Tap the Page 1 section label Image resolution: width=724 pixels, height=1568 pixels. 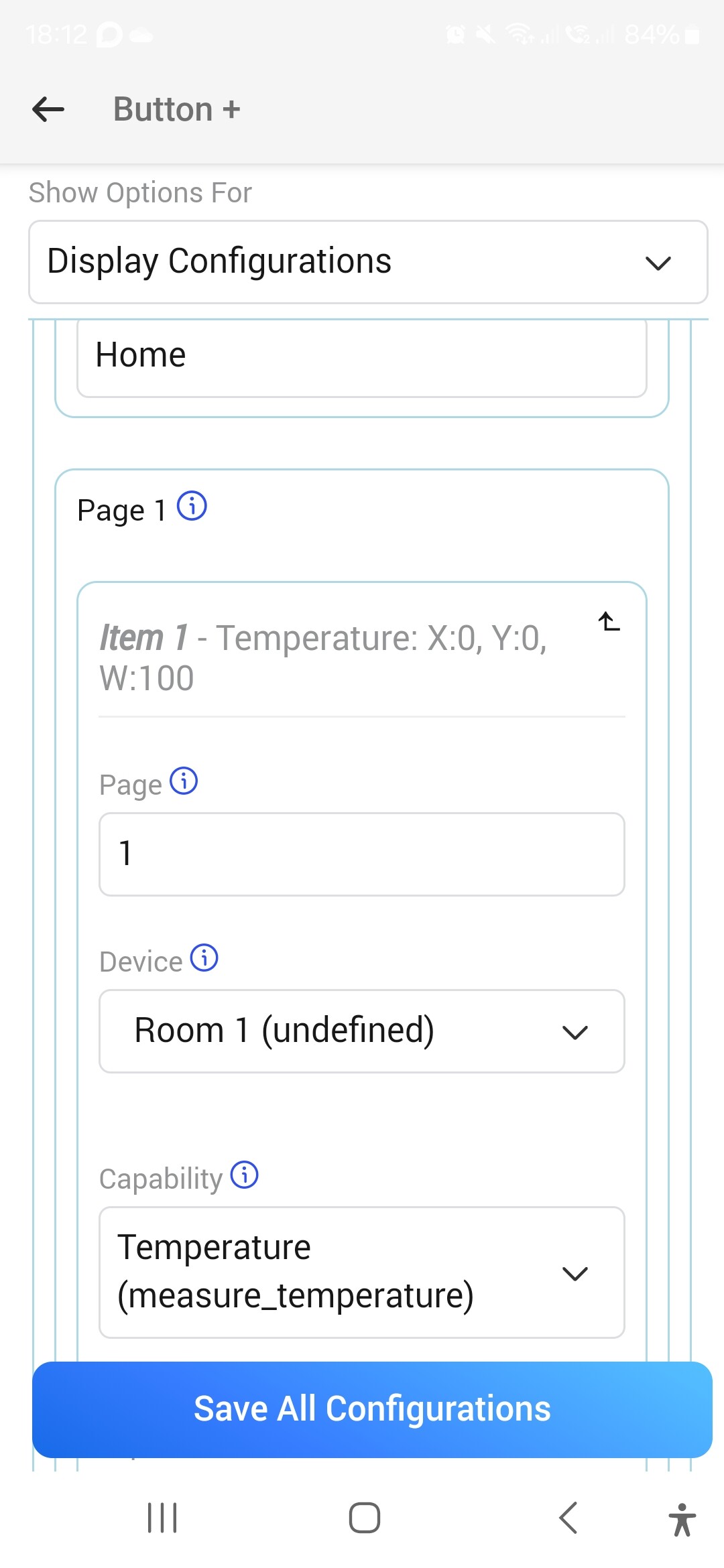(x=121, y=511)
